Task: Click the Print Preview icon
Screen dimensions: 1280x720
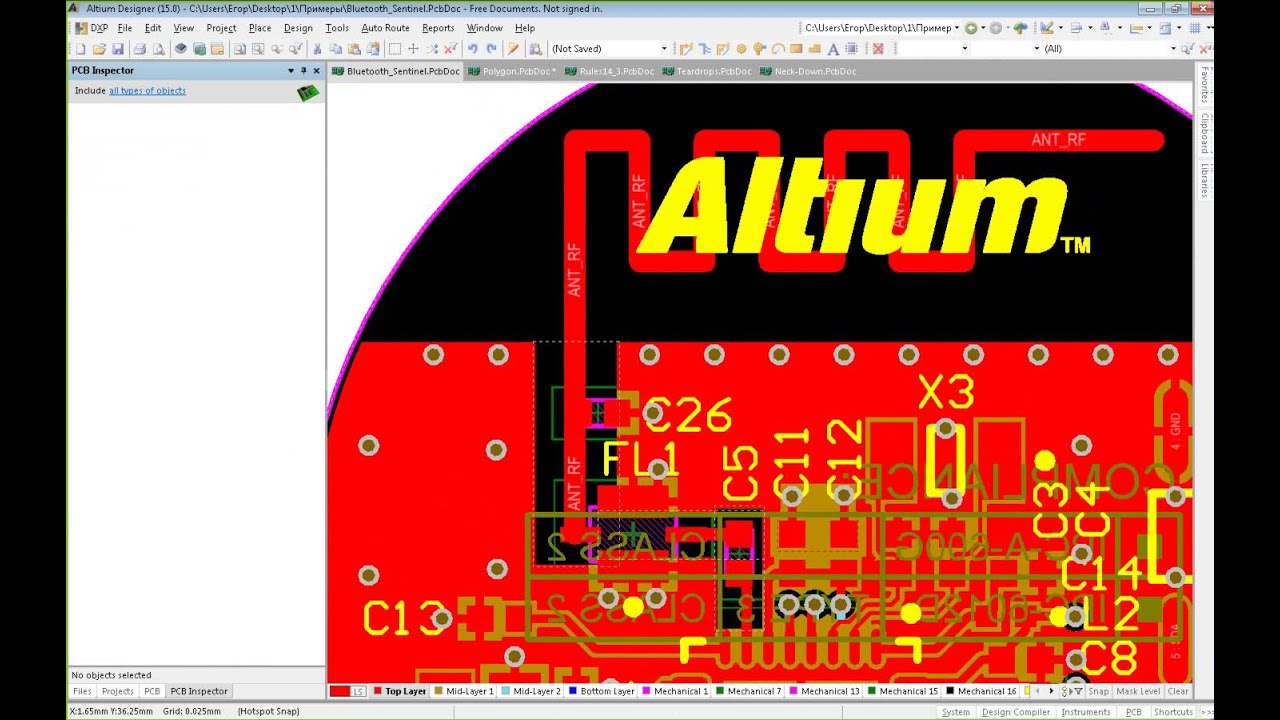Action: 159,48
